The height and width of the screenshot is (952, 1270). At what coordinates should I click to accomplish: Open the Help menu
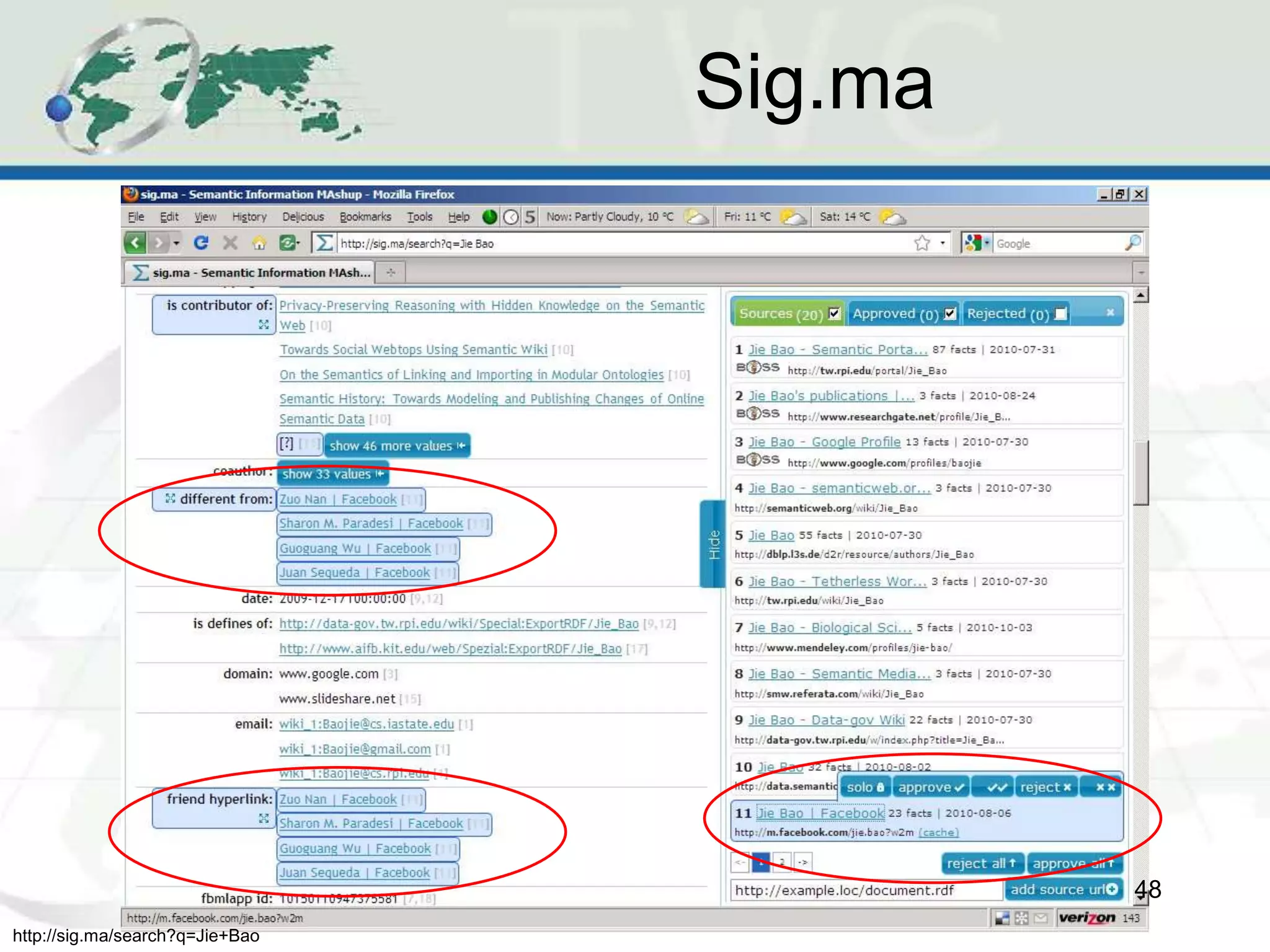pos(459,217)
